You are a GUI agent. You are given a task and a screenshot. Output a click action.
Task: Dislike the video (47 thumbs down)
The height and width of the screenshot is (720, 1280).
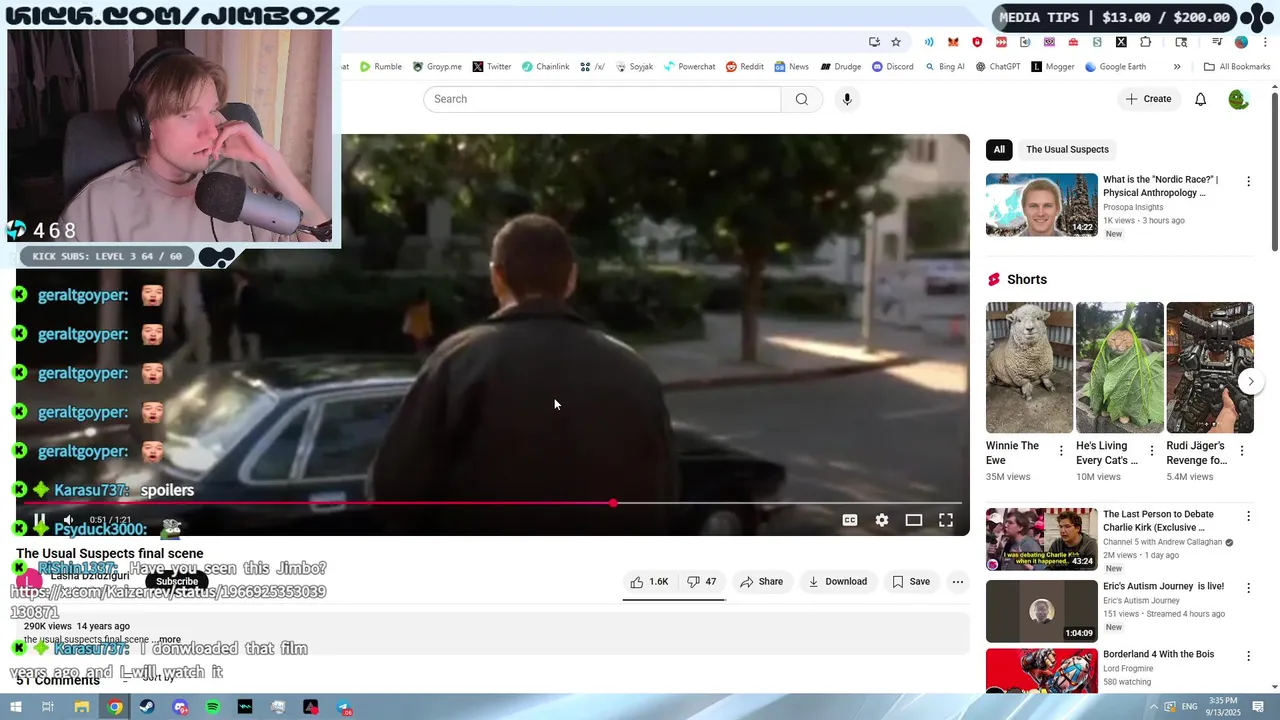702,582
